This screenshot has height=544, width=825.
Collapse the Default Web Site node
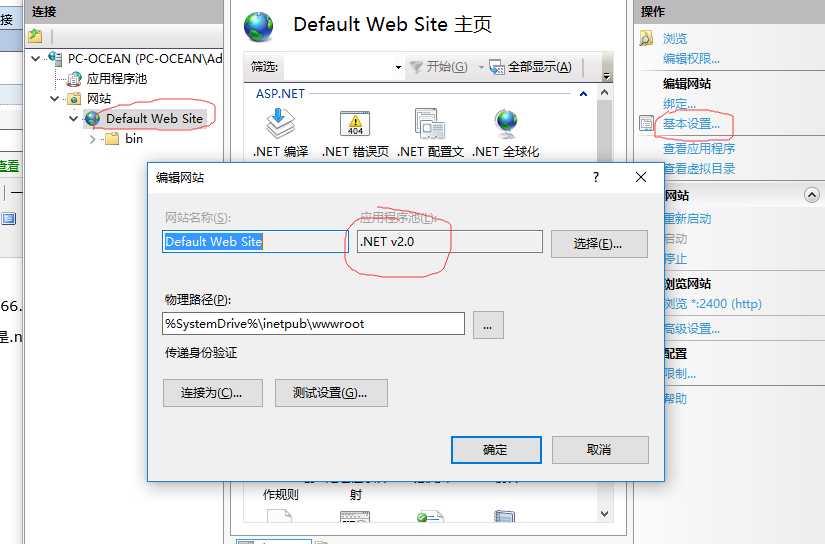coord(74,118)
